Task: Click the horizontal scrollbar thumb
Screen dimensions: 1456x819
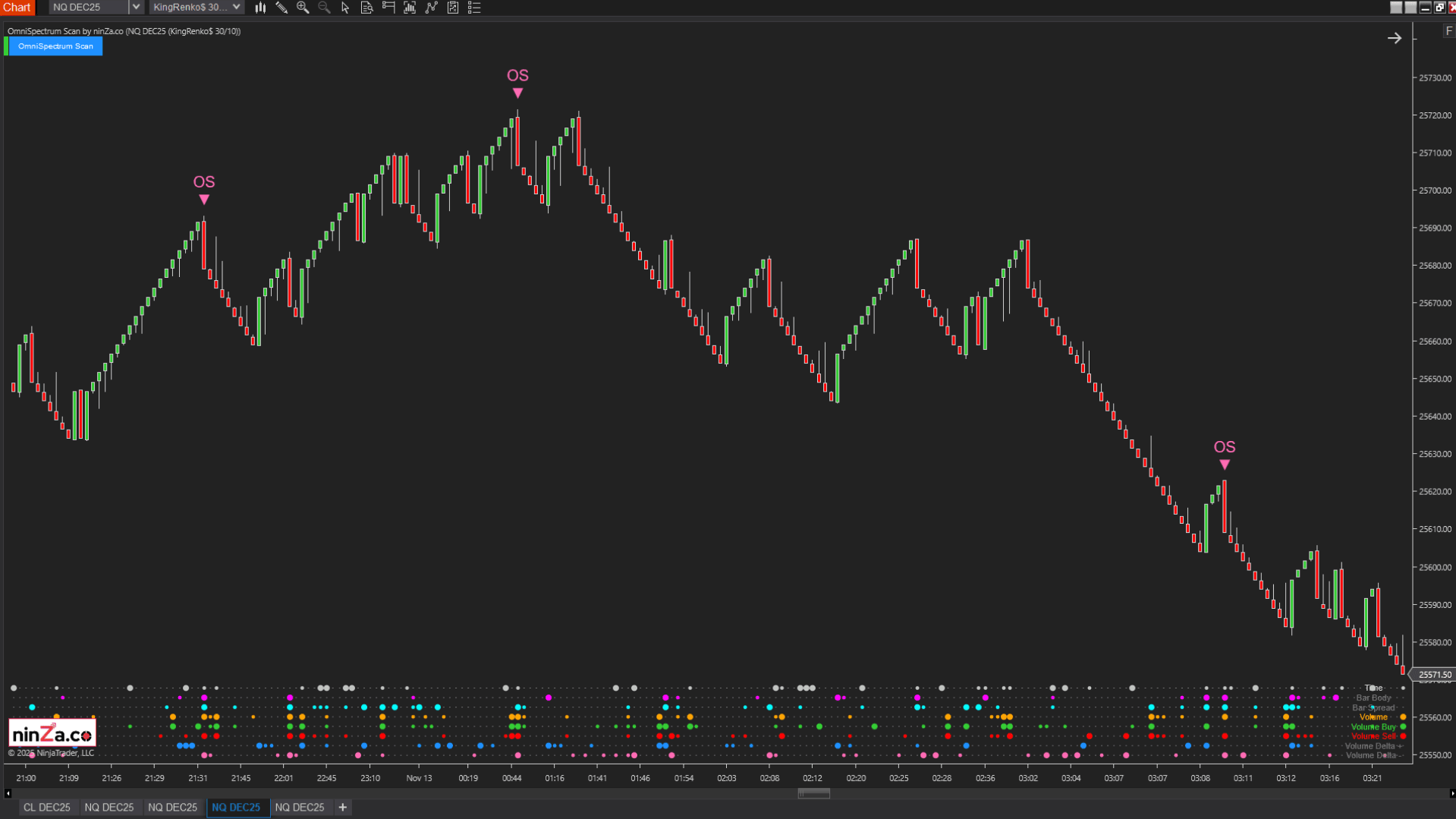Action: point(813,793)
